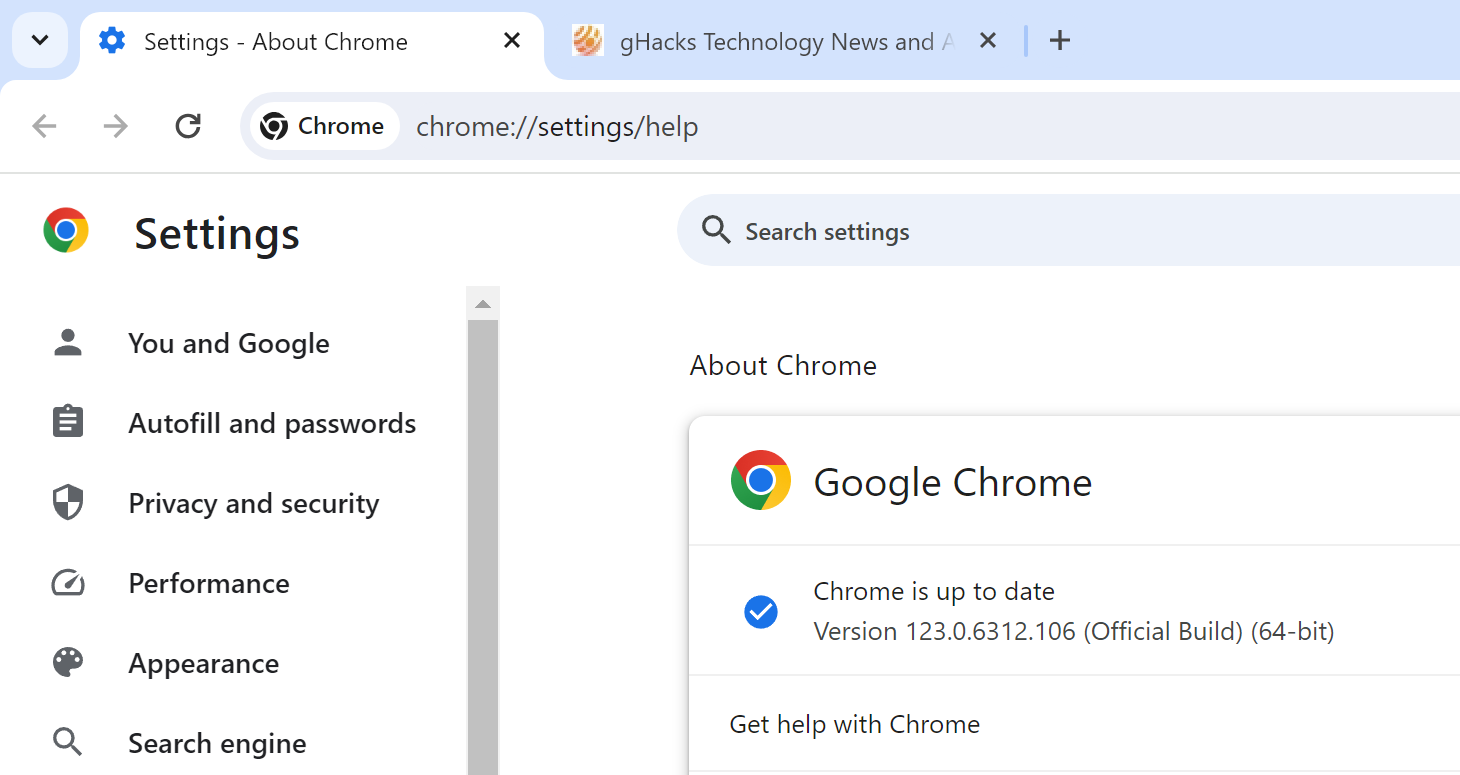Click the Chrome site info chip

[x=323, y=126]
